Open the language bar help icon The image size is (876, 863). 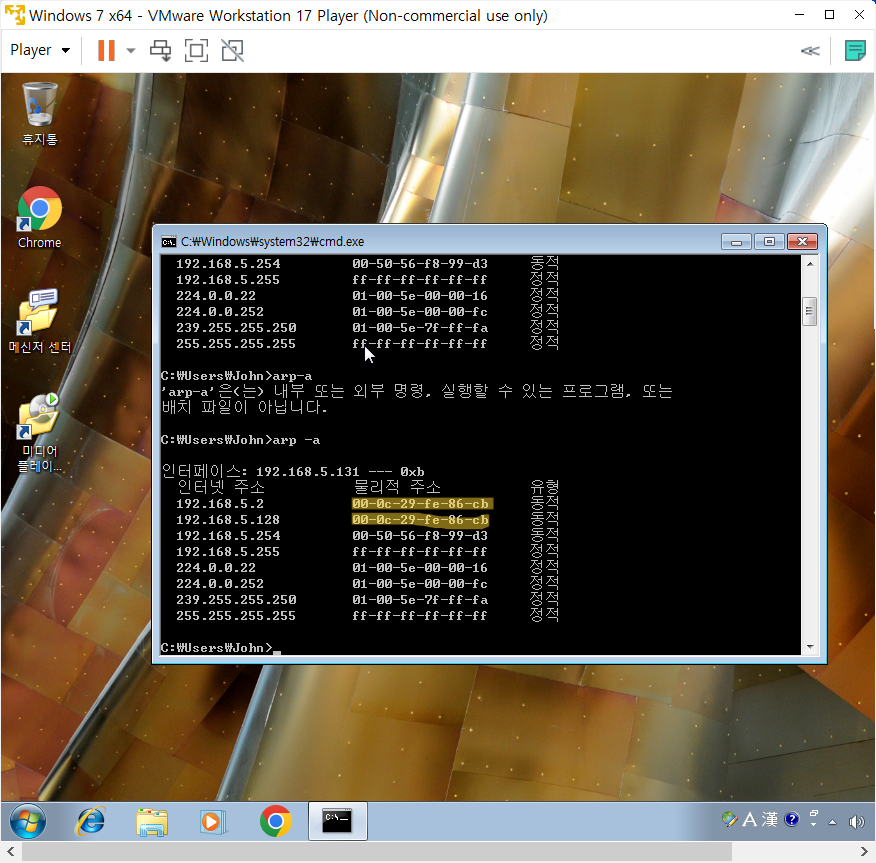tap(792, 819)
